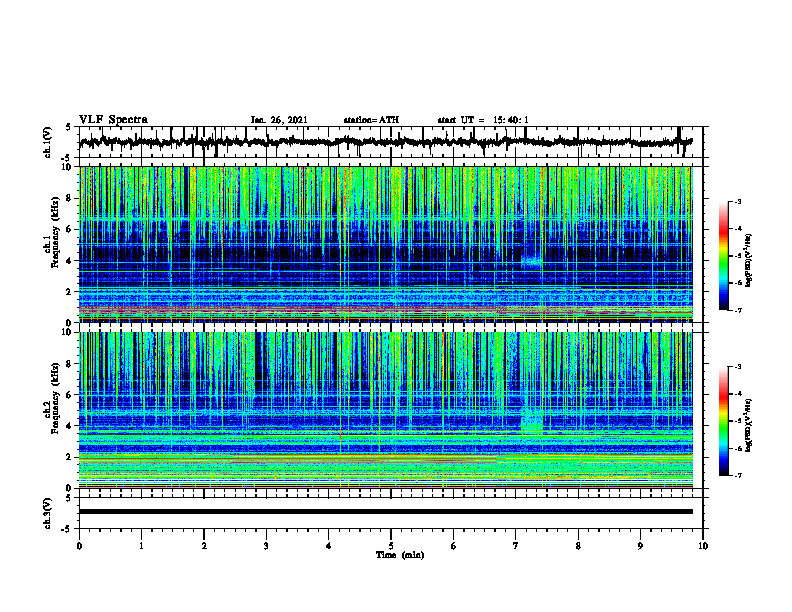This screenshot has width=792, height=612.
Task: Click the time axis tick label "8"
Action: point(578,546)
